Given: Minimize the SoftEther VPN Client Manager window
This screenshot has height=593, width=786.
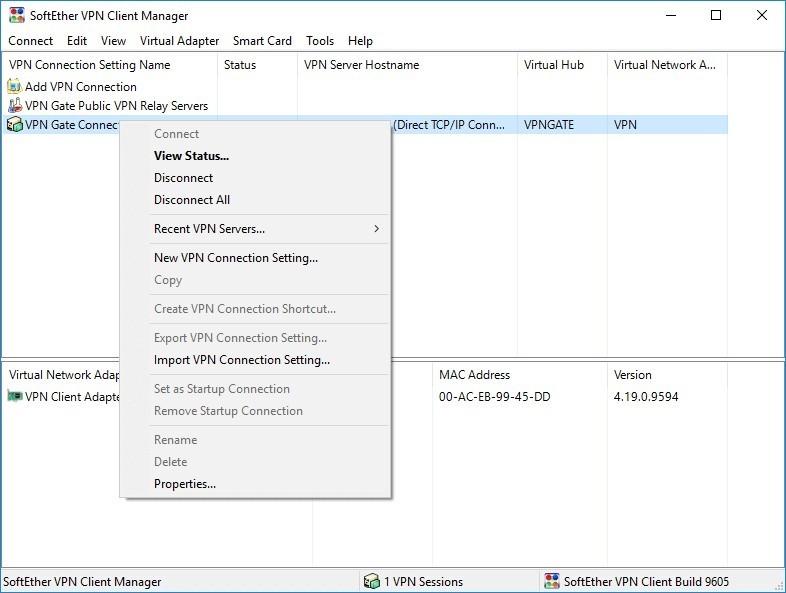Looking at the screenshot, I should [x=671, y=15].
